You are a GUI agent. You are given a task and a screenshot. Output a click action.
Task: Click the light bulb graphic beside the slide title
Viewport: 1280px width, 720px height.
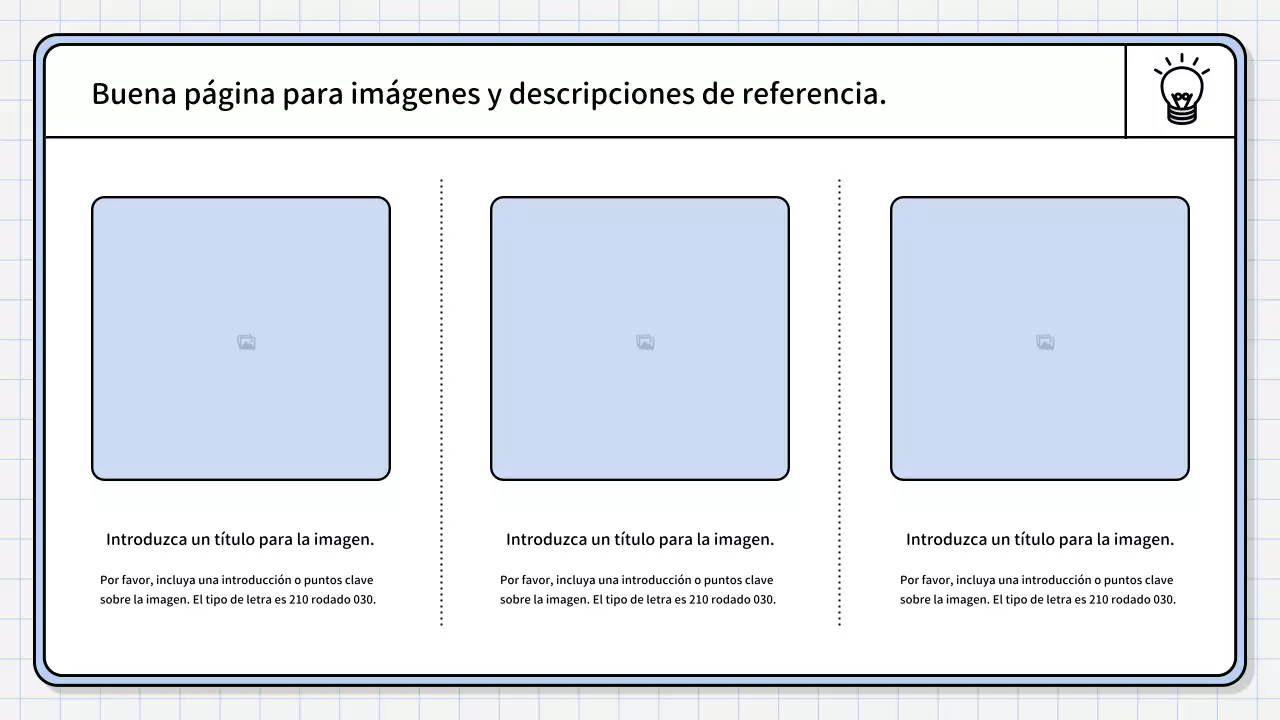(1181, 89)
